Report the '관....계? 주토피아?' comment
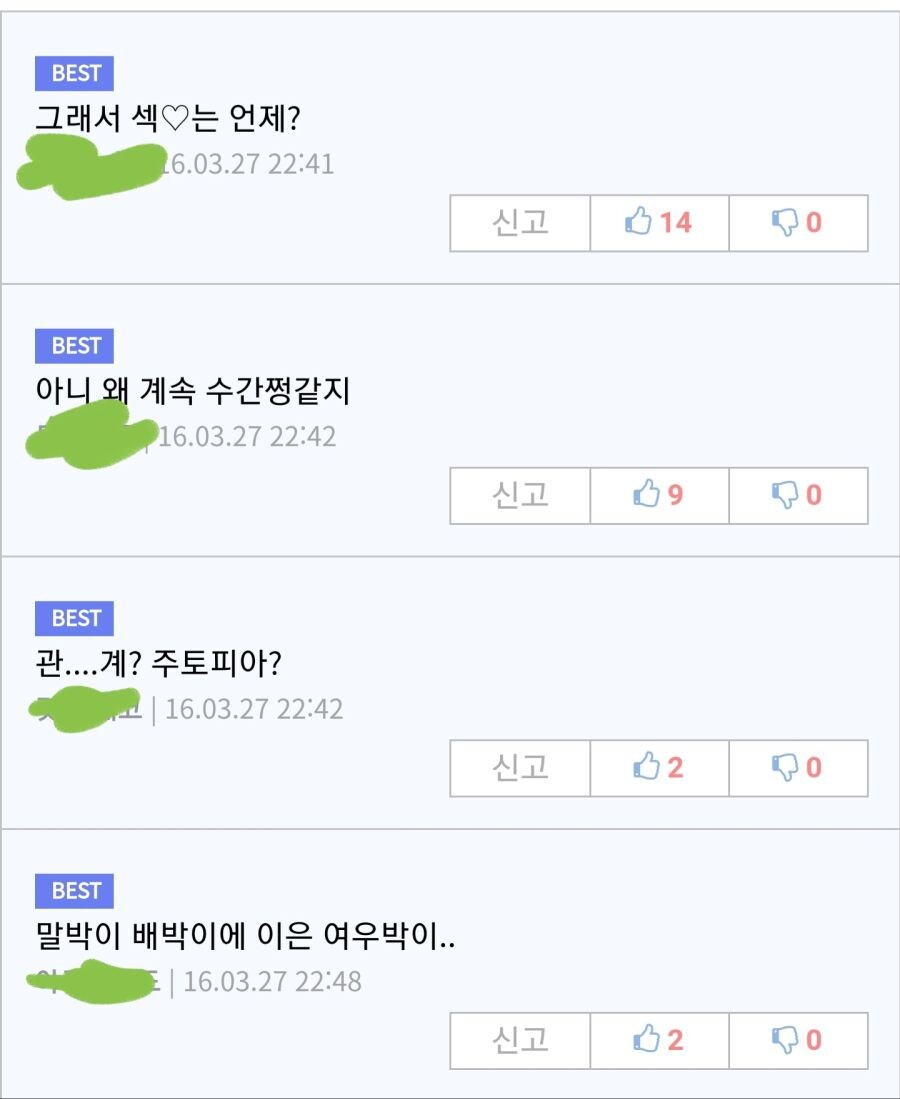This screenshot has height=1099, width=900. click(x=520, y=768)
